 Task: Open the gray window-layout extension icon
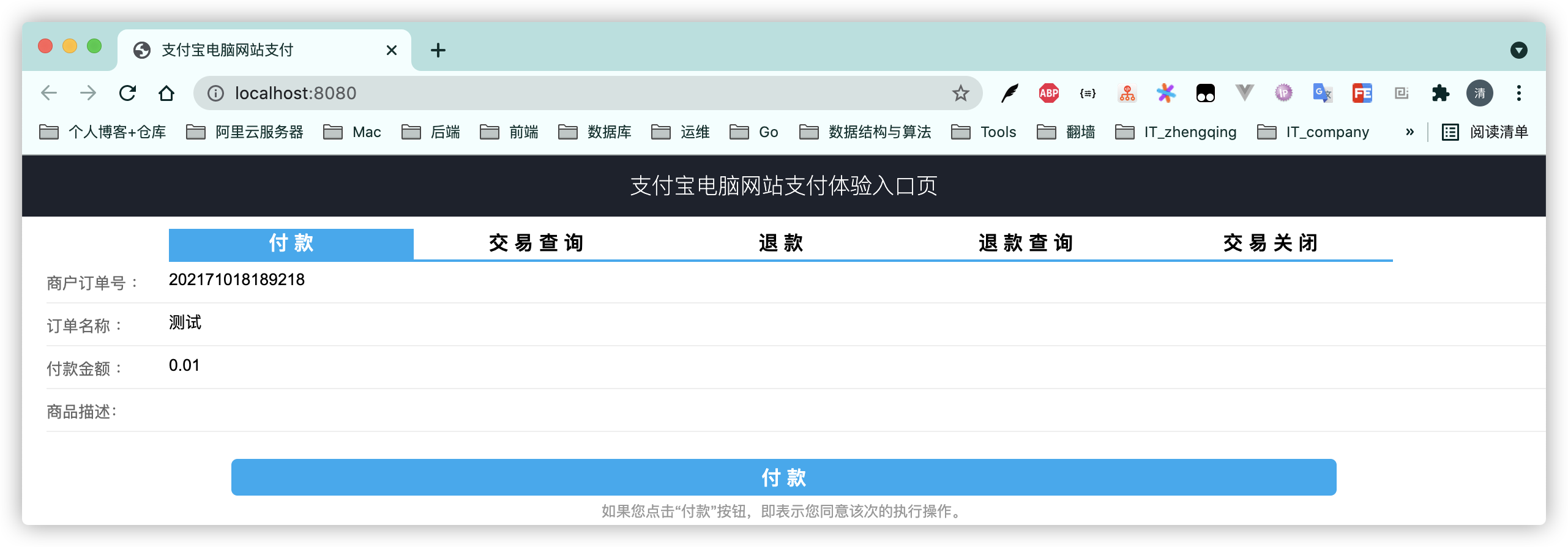pos(1402,93)
